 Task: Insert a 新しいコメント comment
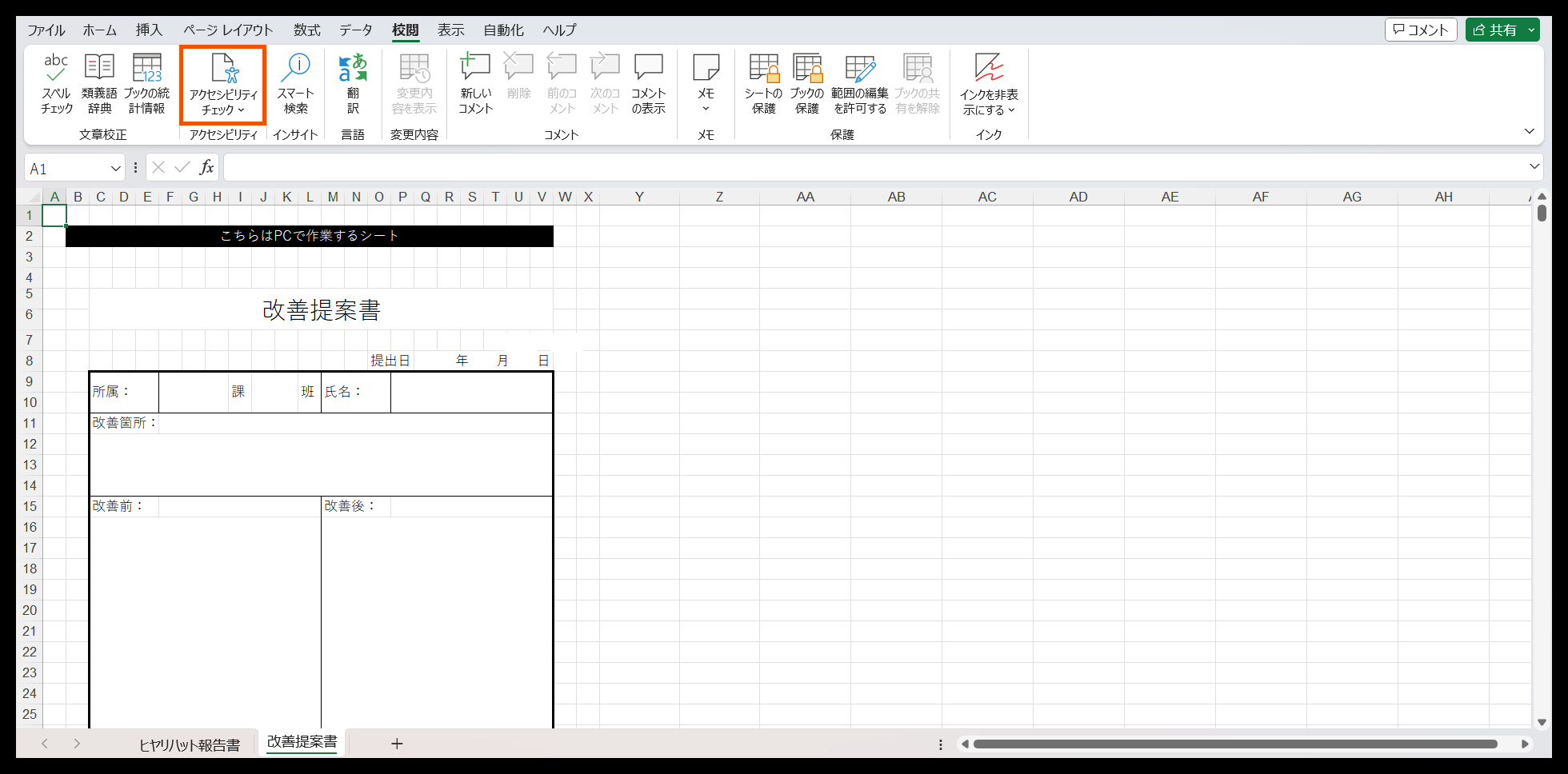[474, 83]
